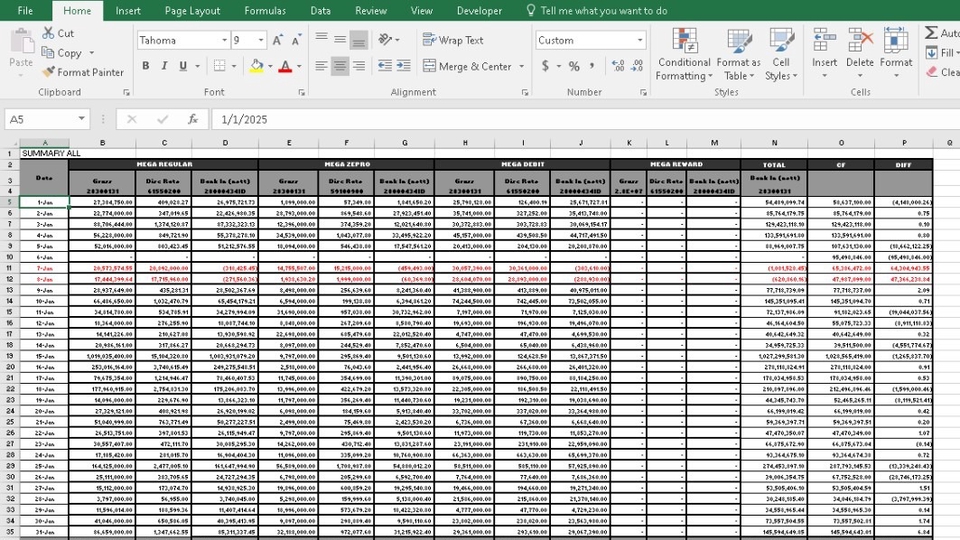
Task: Select Bottom Align icon
Action: click(359, 40)
